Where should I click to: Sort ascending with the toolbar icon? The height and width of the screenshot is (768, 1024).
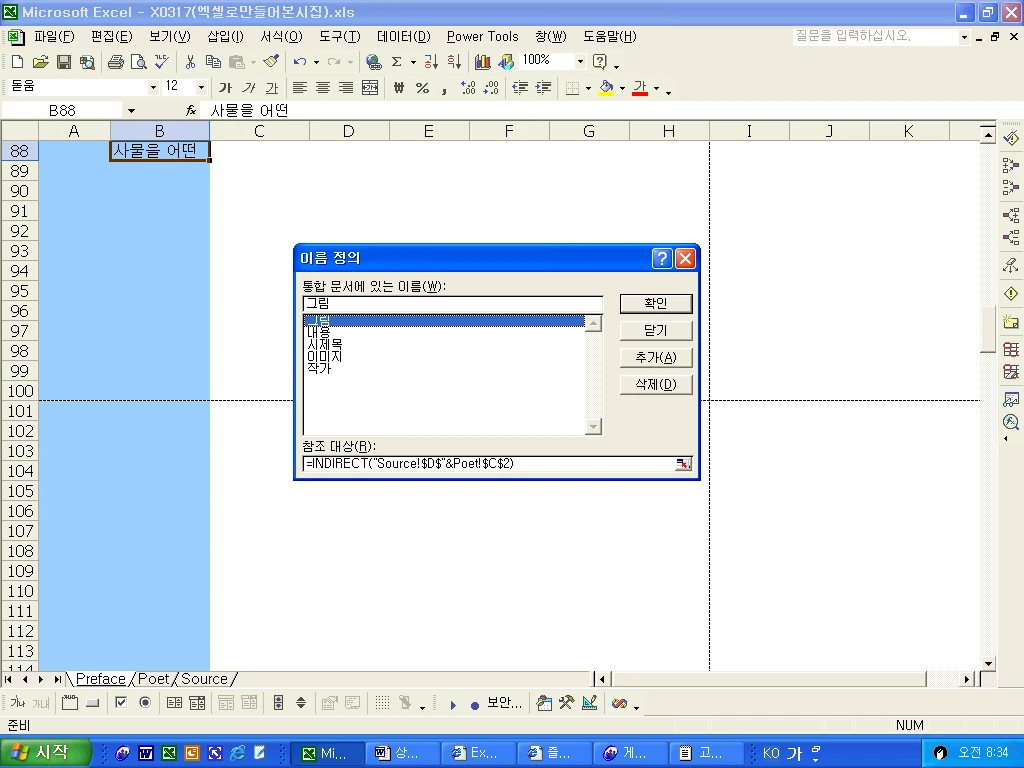pyautogui.click(x=431, y=62)
